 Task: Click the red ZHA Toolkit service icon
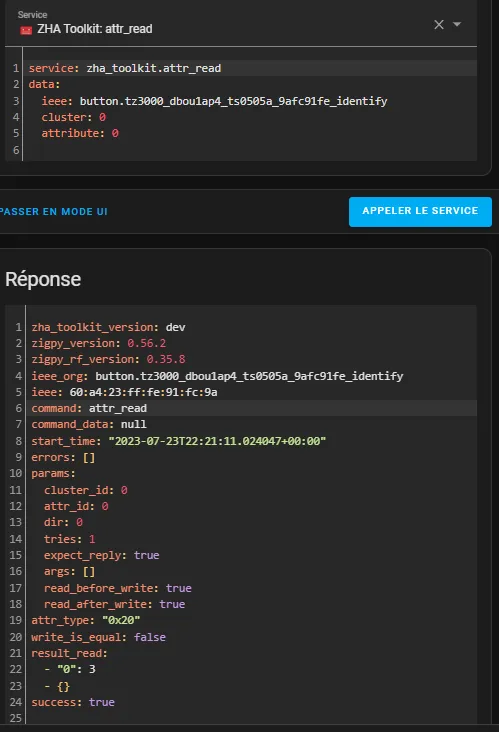pos(26,30)
